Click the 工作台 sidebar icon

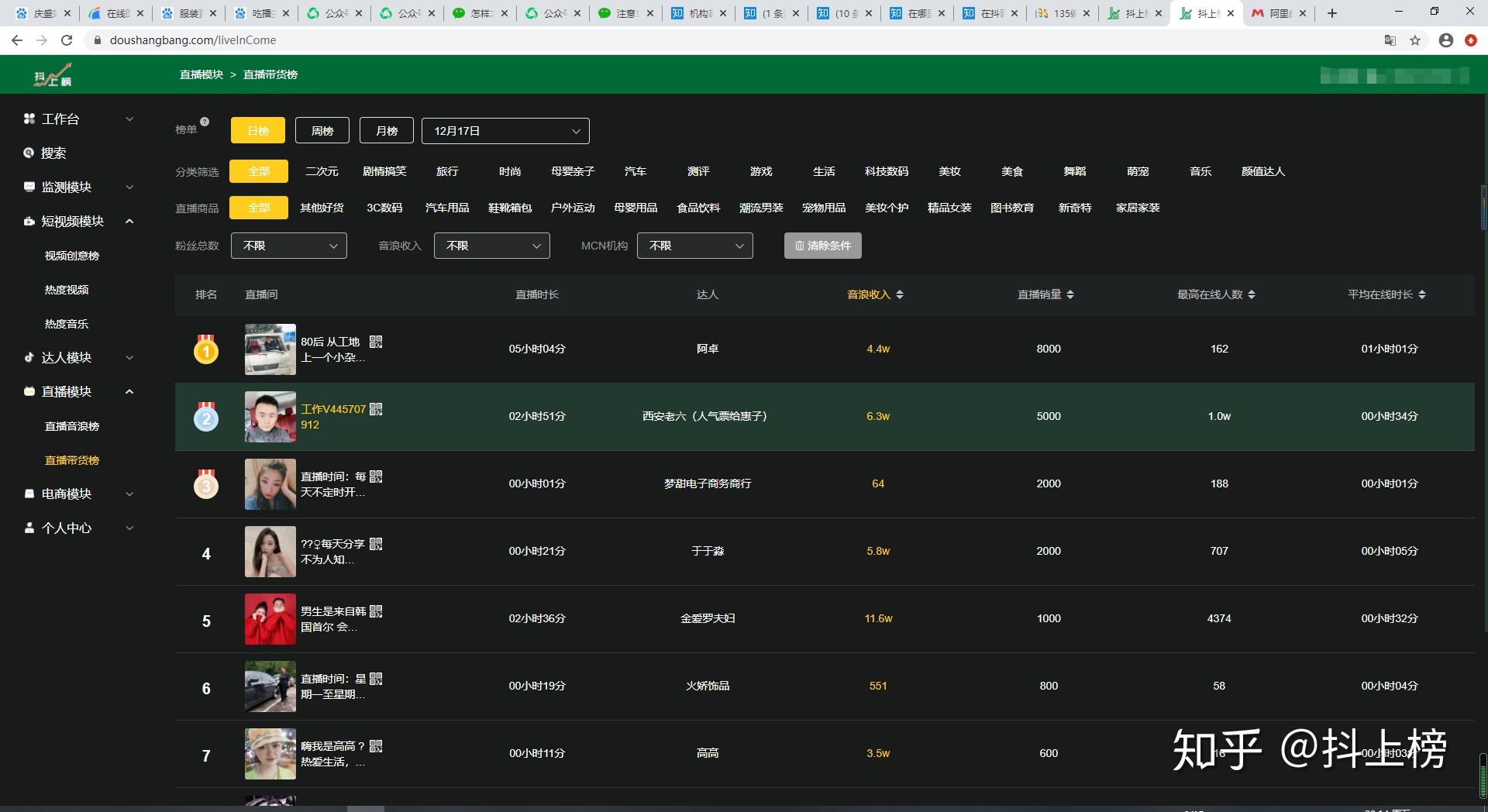[29, 119]
